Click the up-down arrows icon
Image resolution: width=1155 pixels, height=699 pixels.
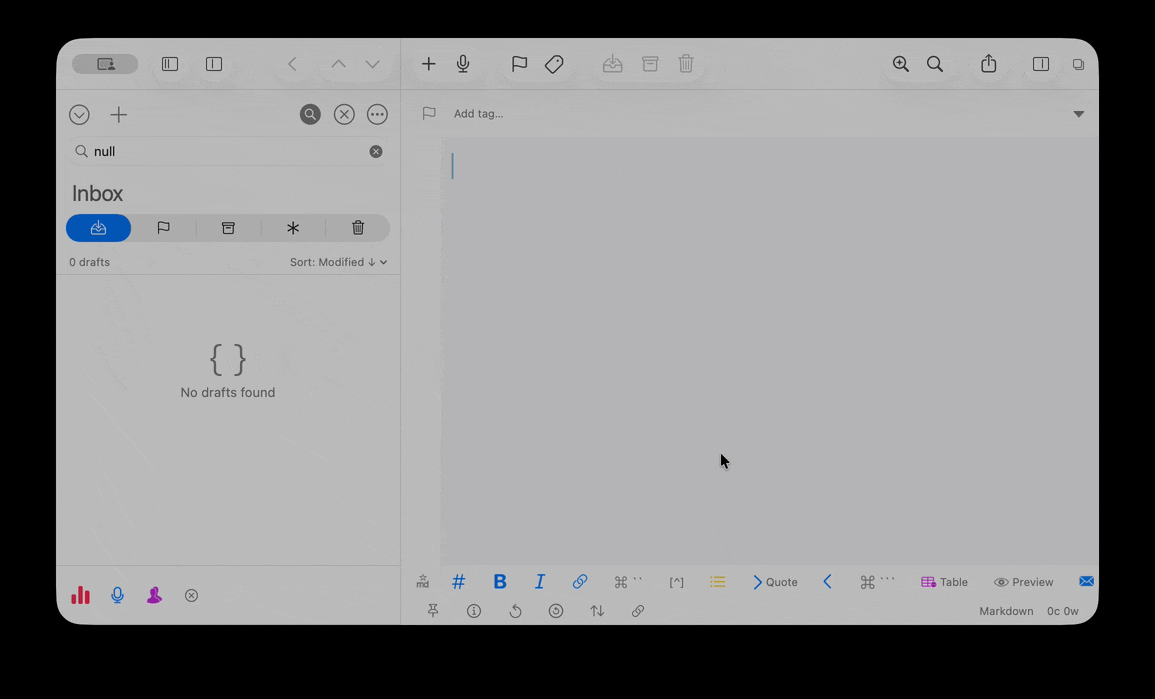(x=597, y=611)
